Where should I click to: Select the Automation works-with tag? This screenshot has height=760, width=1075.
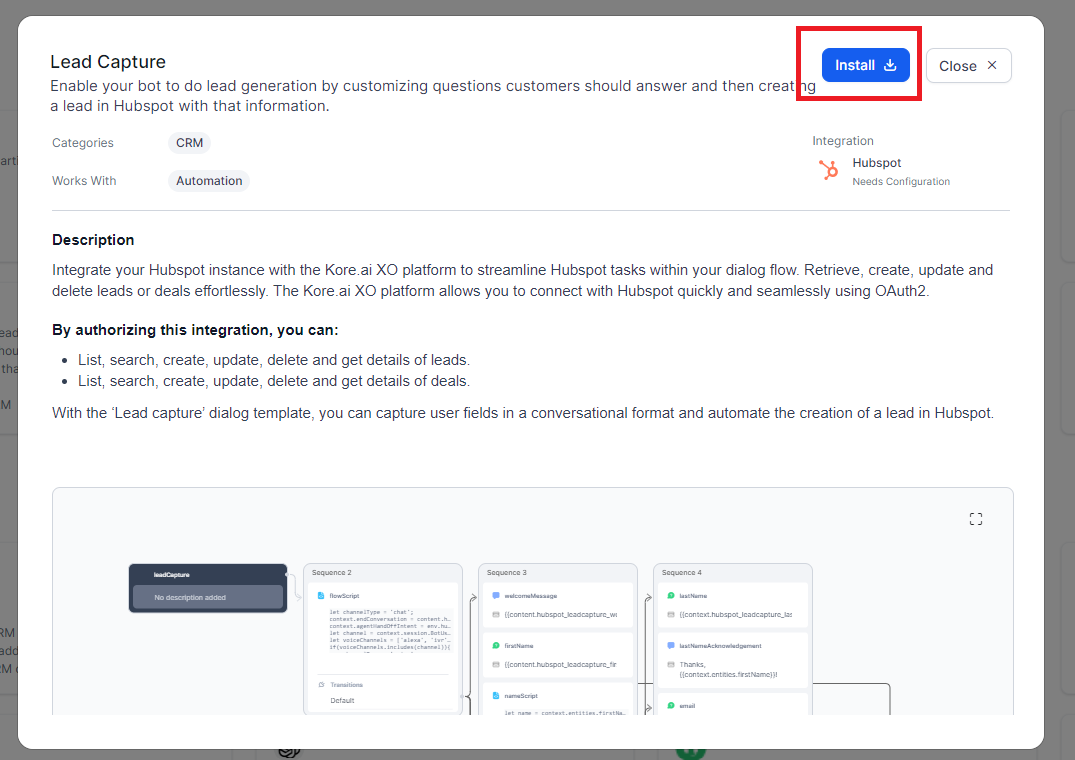click(x=209, y=181)
